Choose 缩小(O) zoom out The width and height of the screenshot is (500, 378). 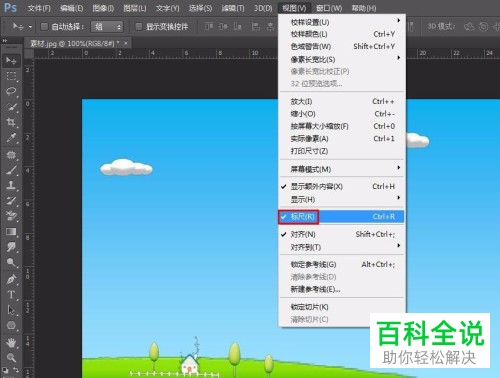click(x=342, y=114)
